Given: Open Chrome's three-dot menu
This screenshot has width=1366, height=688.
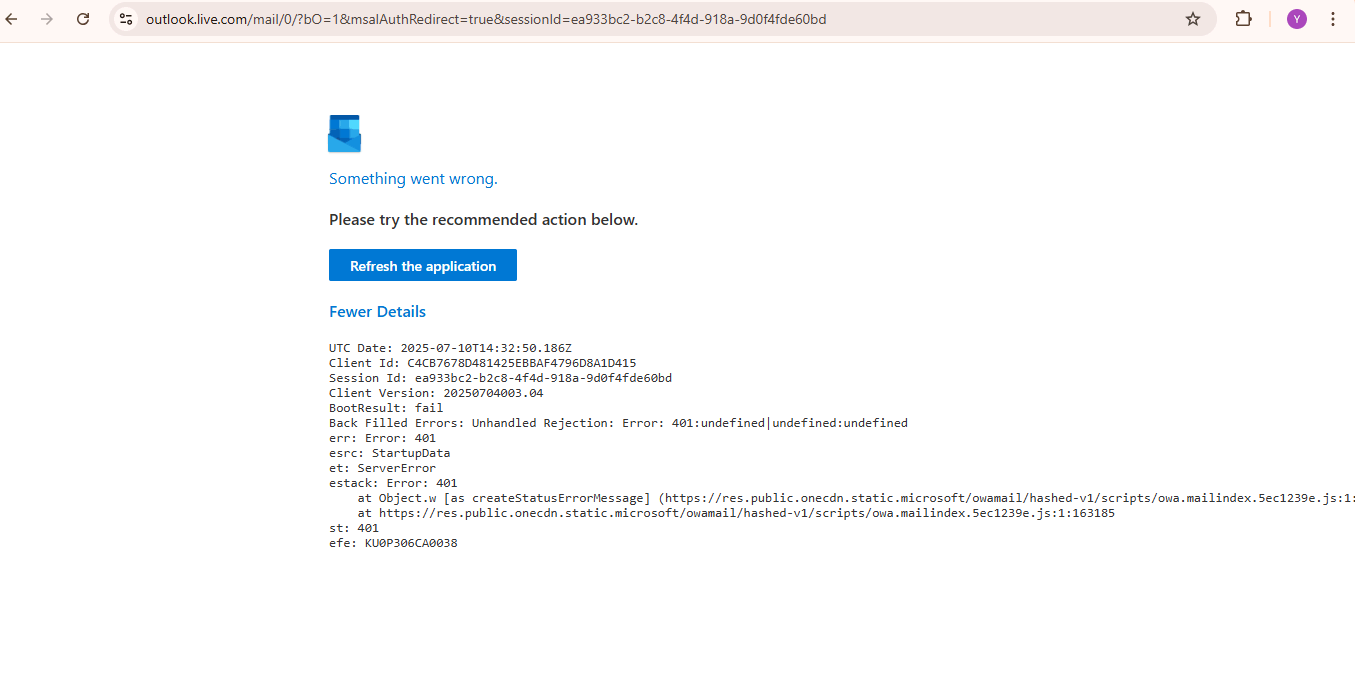Looking at the screenshot, I should 1333,19.
